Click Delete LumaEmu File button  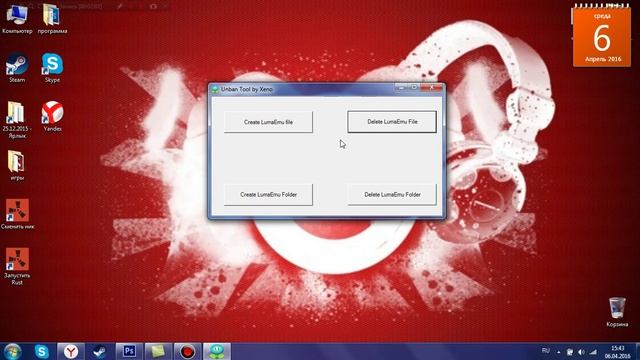392,122
